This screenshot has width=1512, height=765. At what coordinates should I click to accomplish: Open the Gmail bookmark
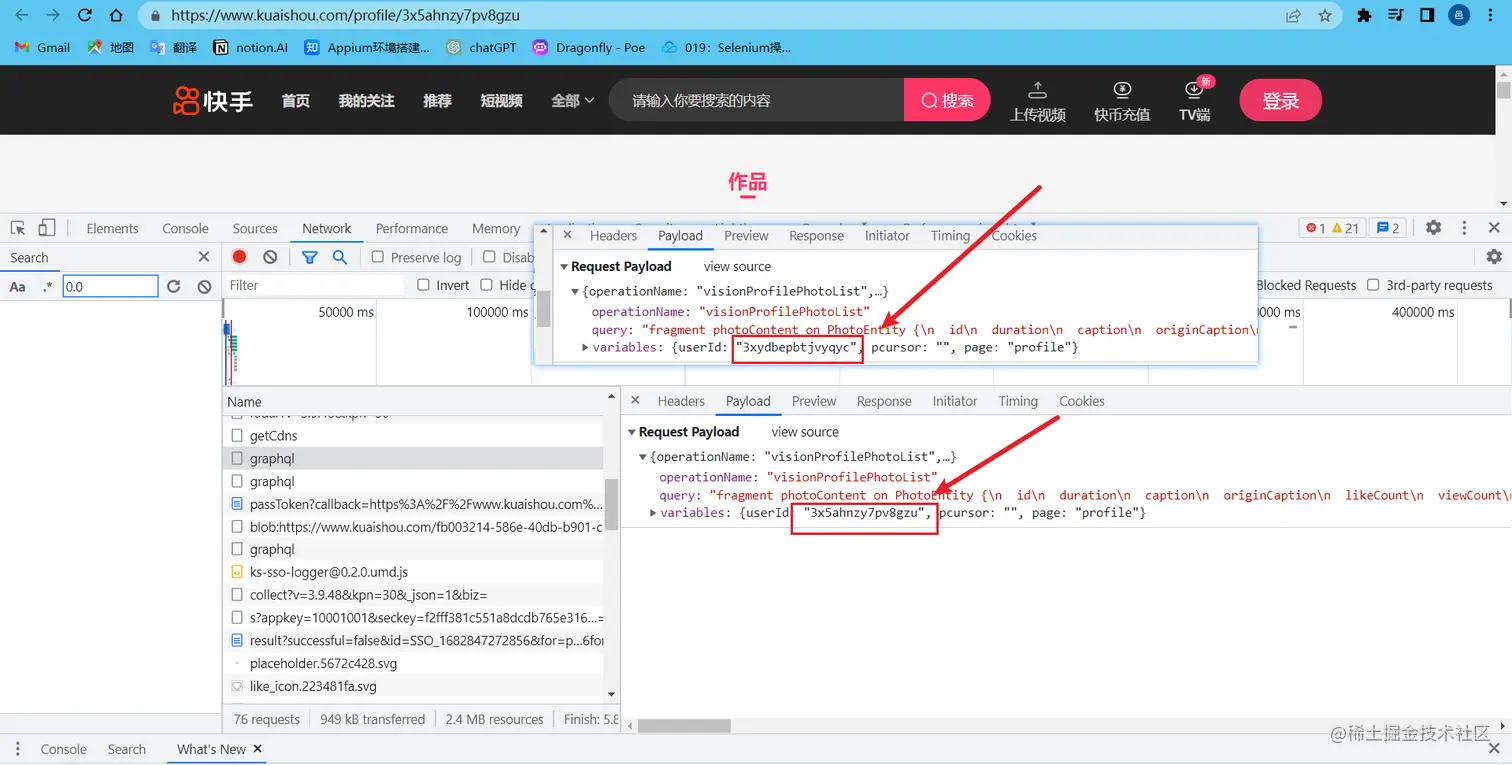click(x=42, y=47)
